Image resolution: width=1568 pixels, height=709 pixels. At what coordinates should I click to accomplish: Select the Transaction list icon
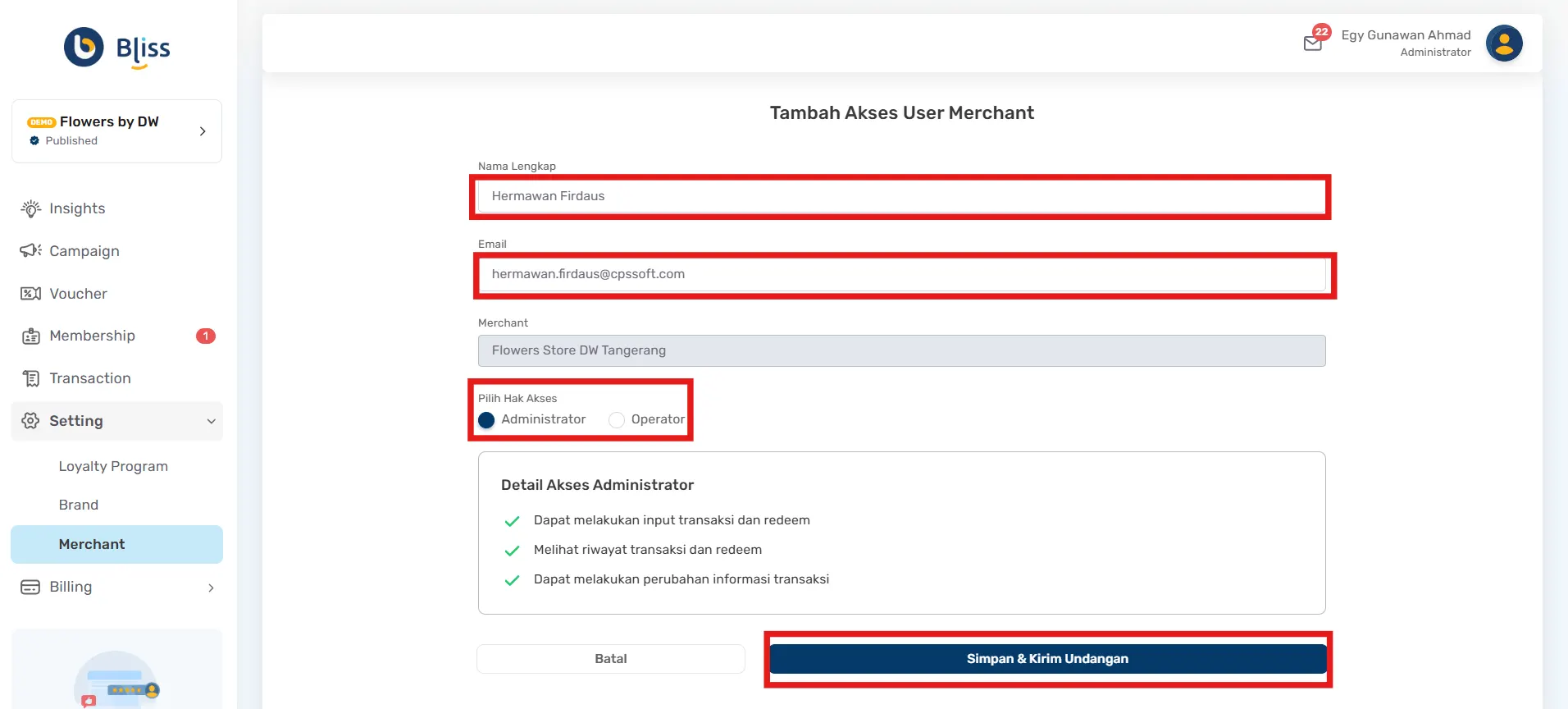point(30,378)
